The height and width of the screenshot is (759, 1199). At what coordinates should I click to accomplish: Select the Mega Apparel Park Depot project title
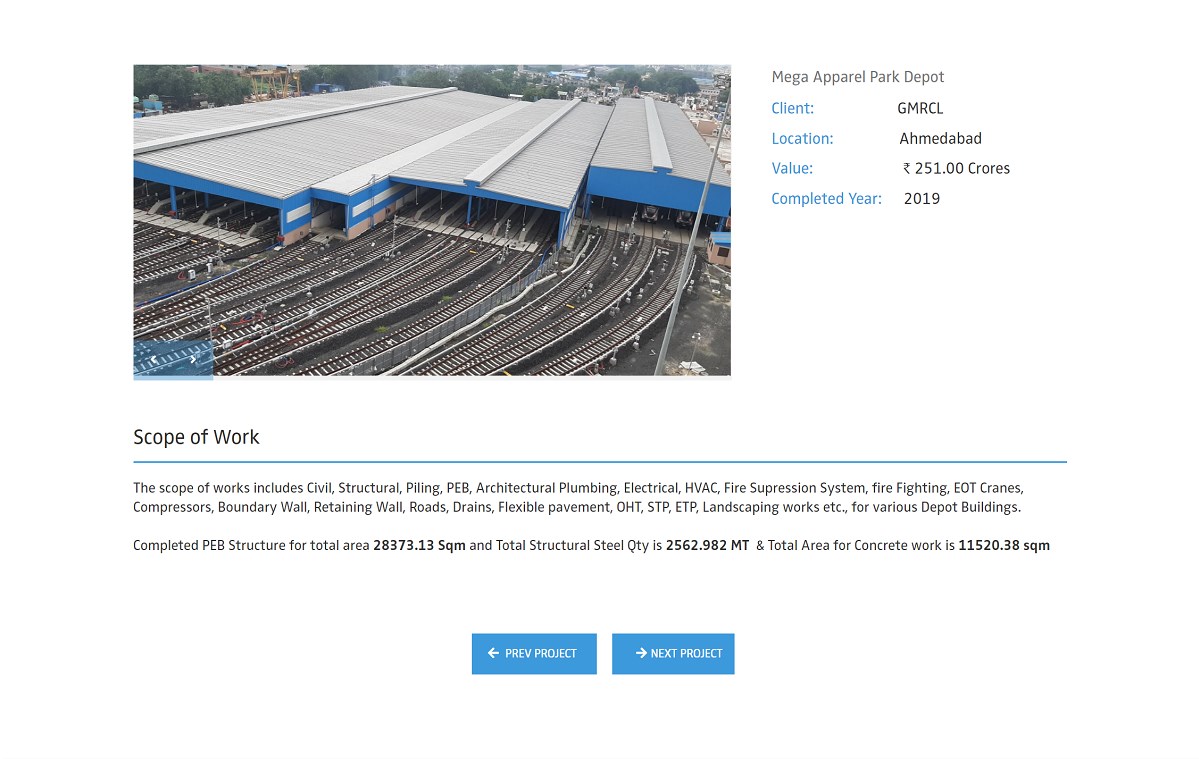857,76
